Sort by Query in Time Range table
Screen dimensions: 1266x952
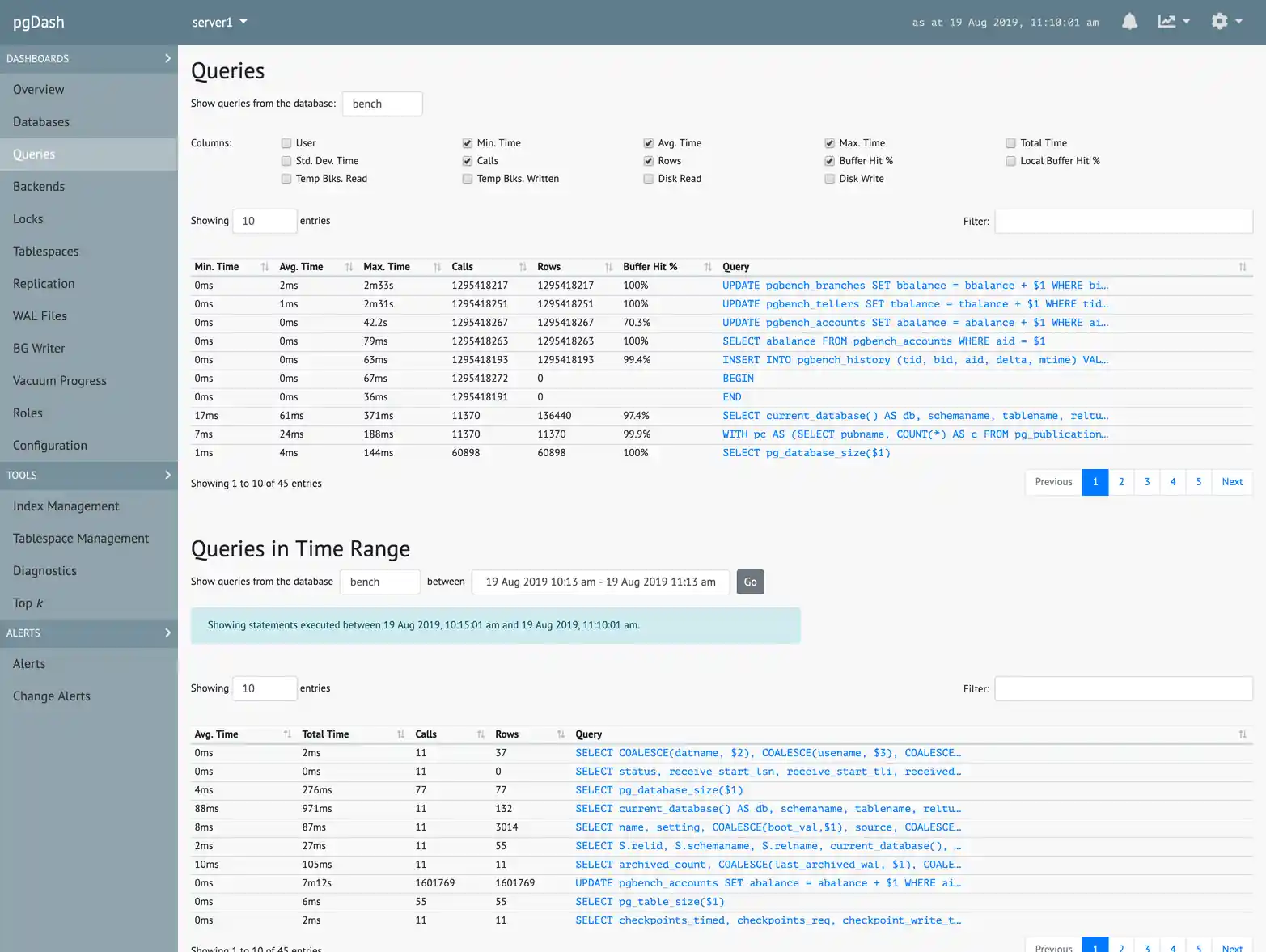(1243, 734)
